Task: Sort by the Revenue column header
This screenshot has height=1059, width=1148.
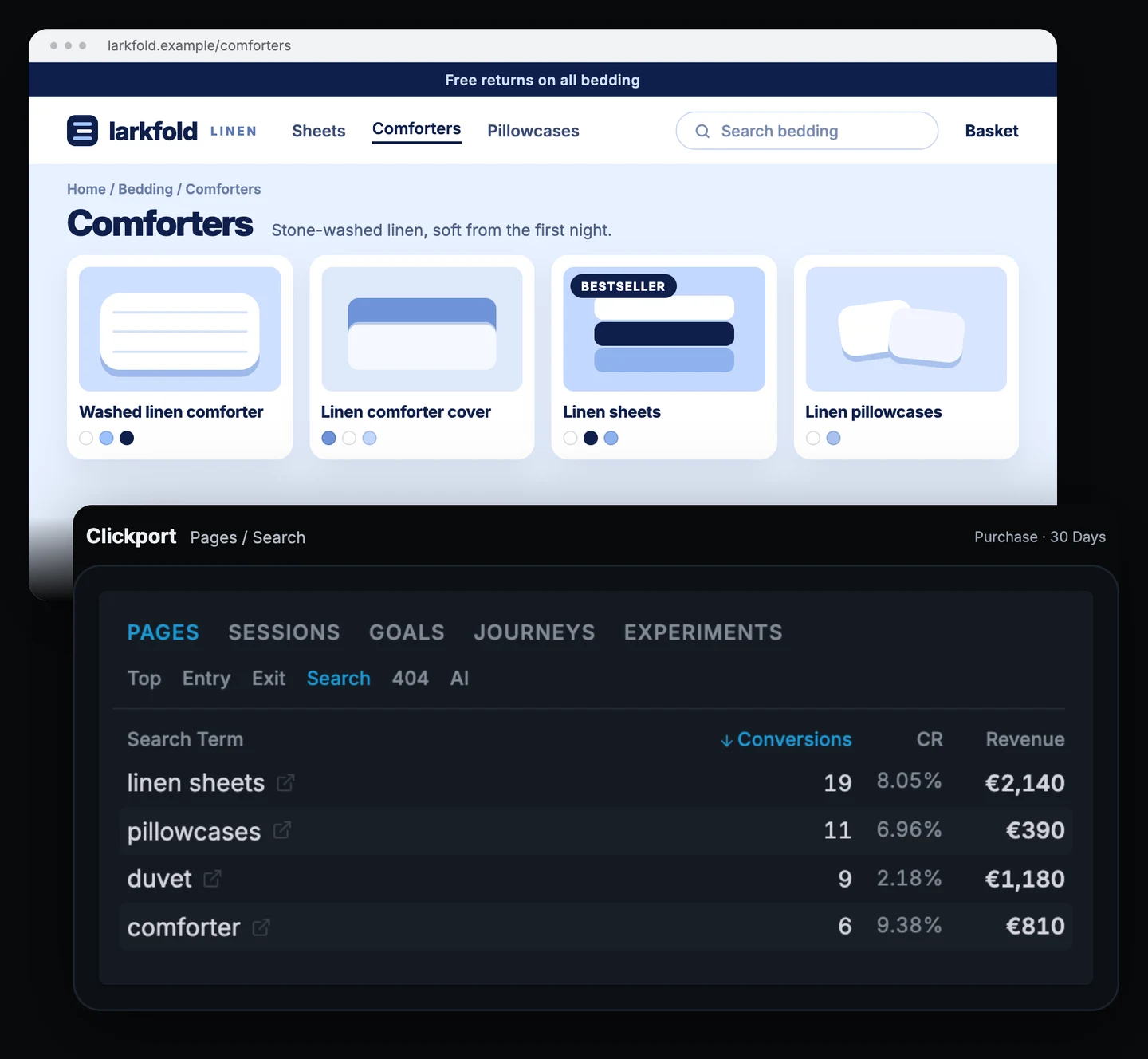Action: point(1025,739)
